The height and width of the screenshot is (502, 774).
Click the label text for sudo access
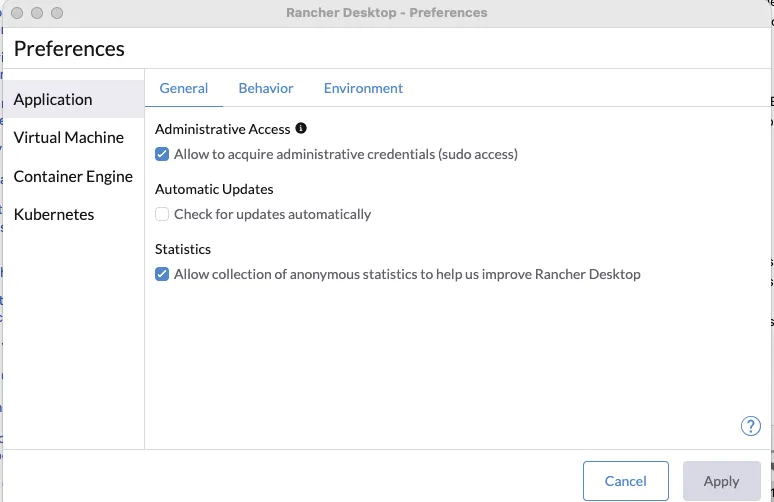pyautogui.click(x=345, y=155)
